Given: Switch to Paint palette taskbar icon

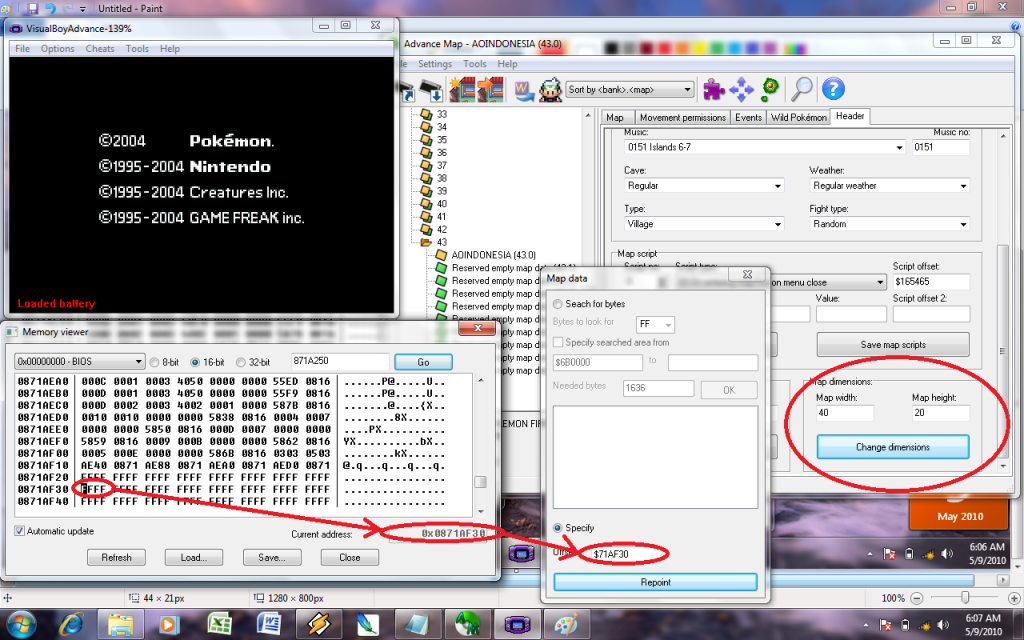Looking at the screenshot, I should click(x=566, y=625).
